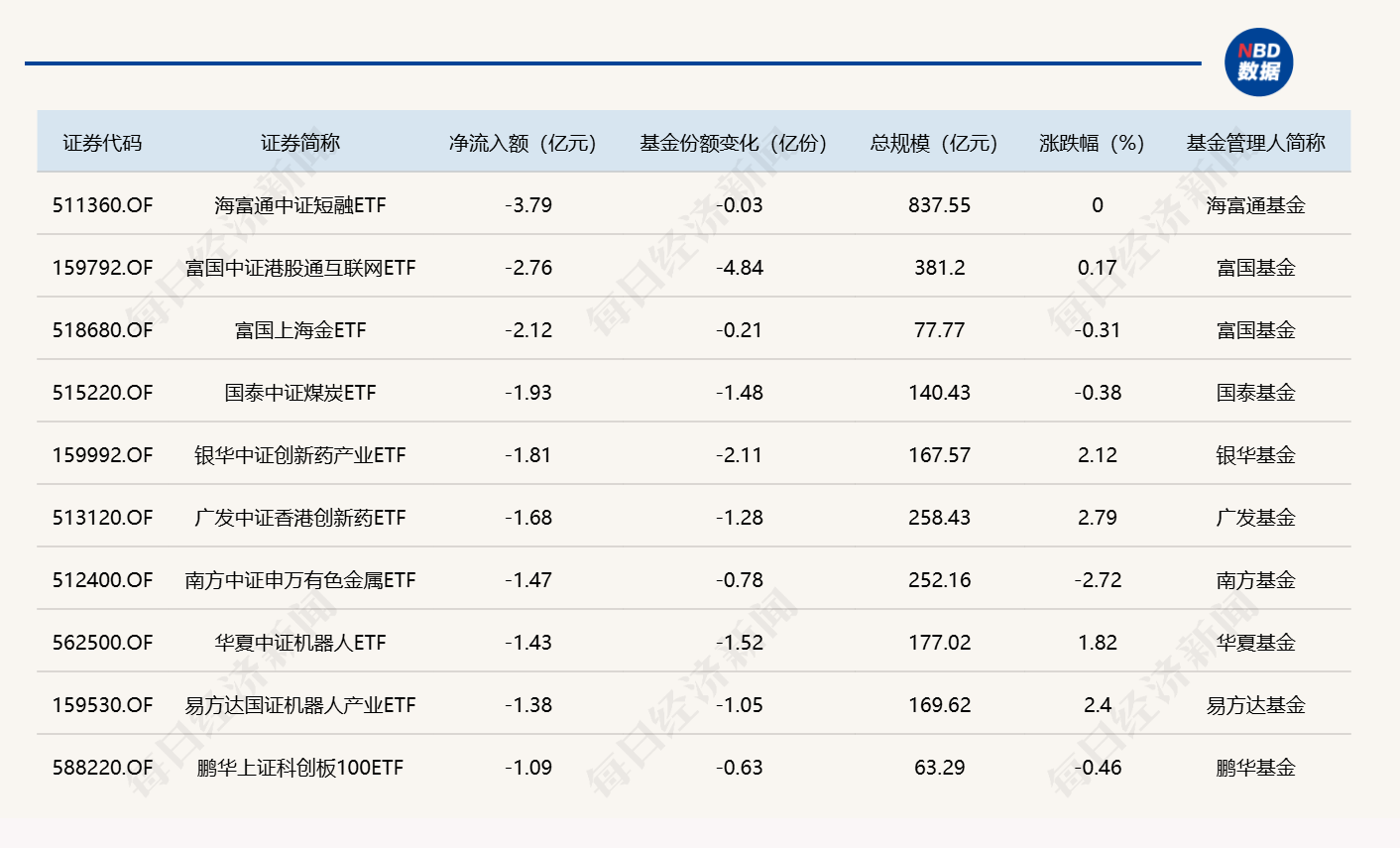1400x848 pixels.
Task: Select security code 512400.OF
Action: pyautogui.click(x=103, y=580)
